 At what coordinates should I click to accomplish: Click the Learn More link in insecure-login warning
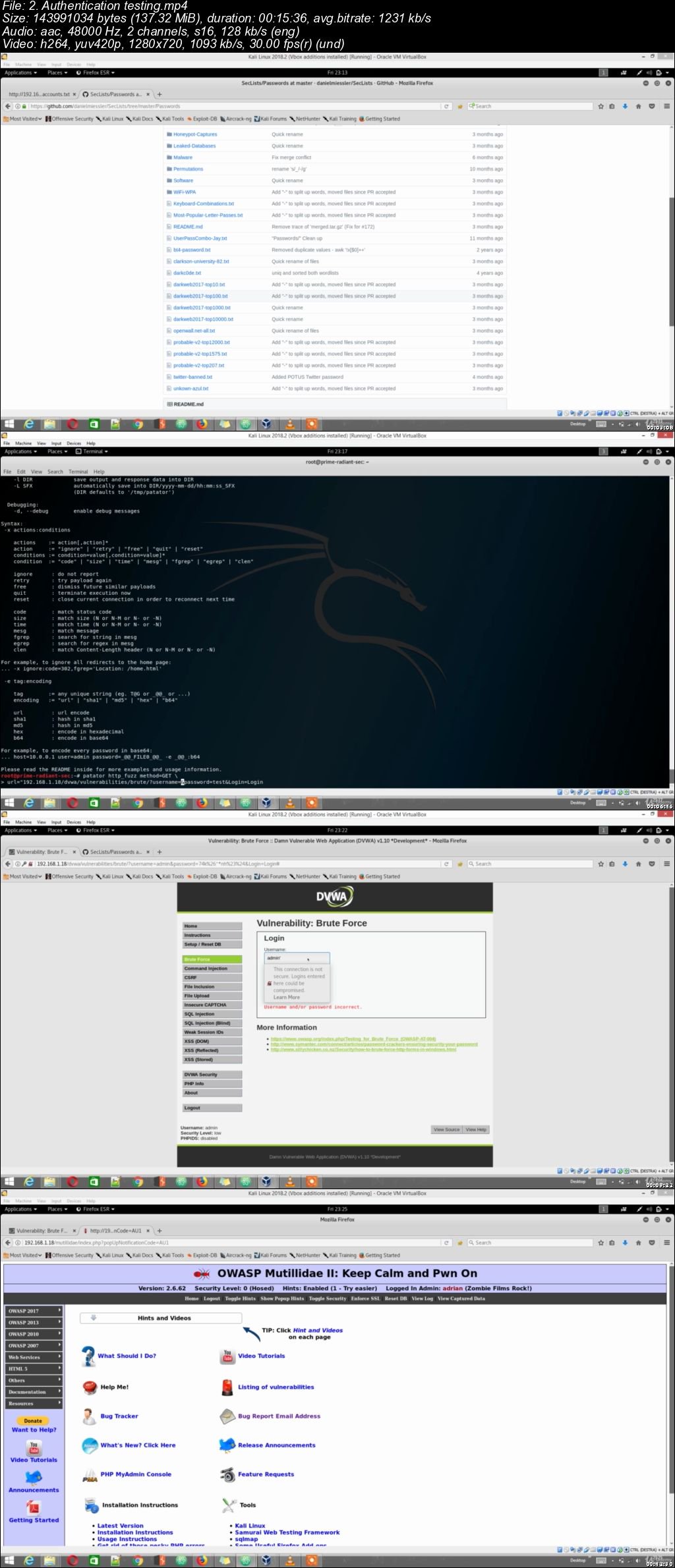pos(286,997)
